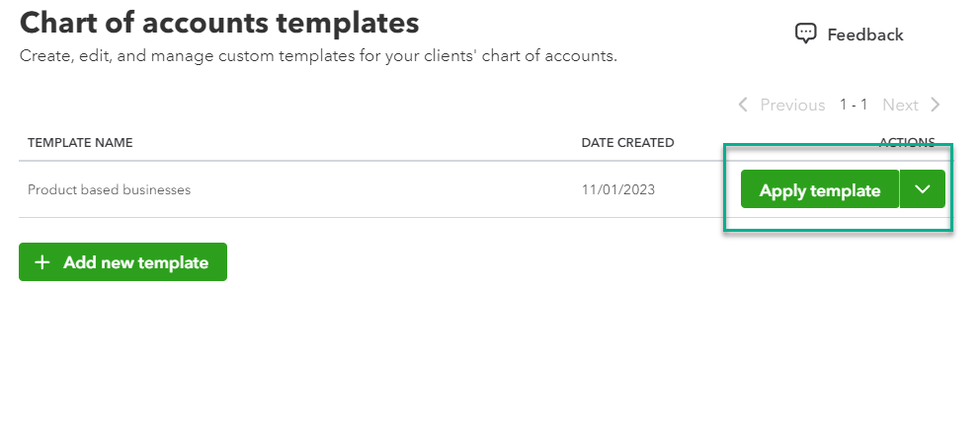980x432 pixels.
Task: Sort by Template Name column header
Action: click(x=80, y=143)
